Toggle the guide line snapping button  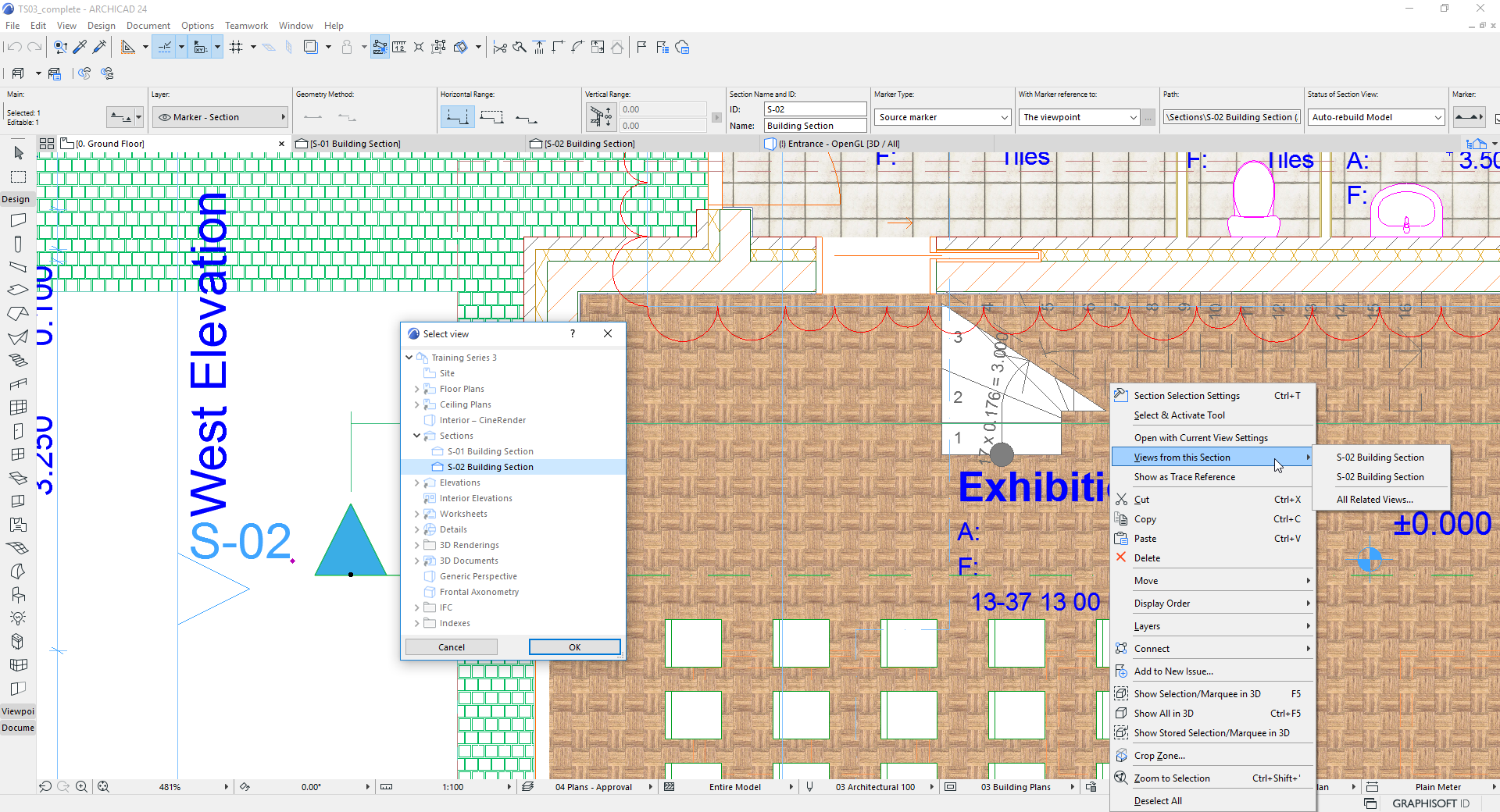point(165,48)
